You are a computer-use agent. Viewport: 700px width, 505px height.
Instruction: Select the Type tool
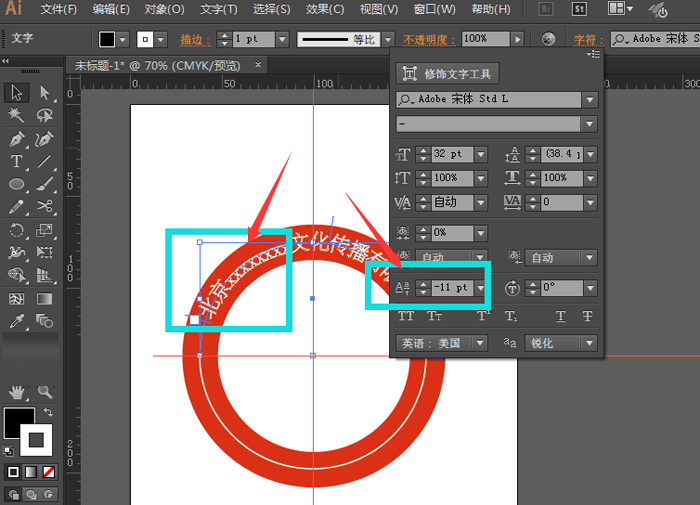click(x=17, y=162)
